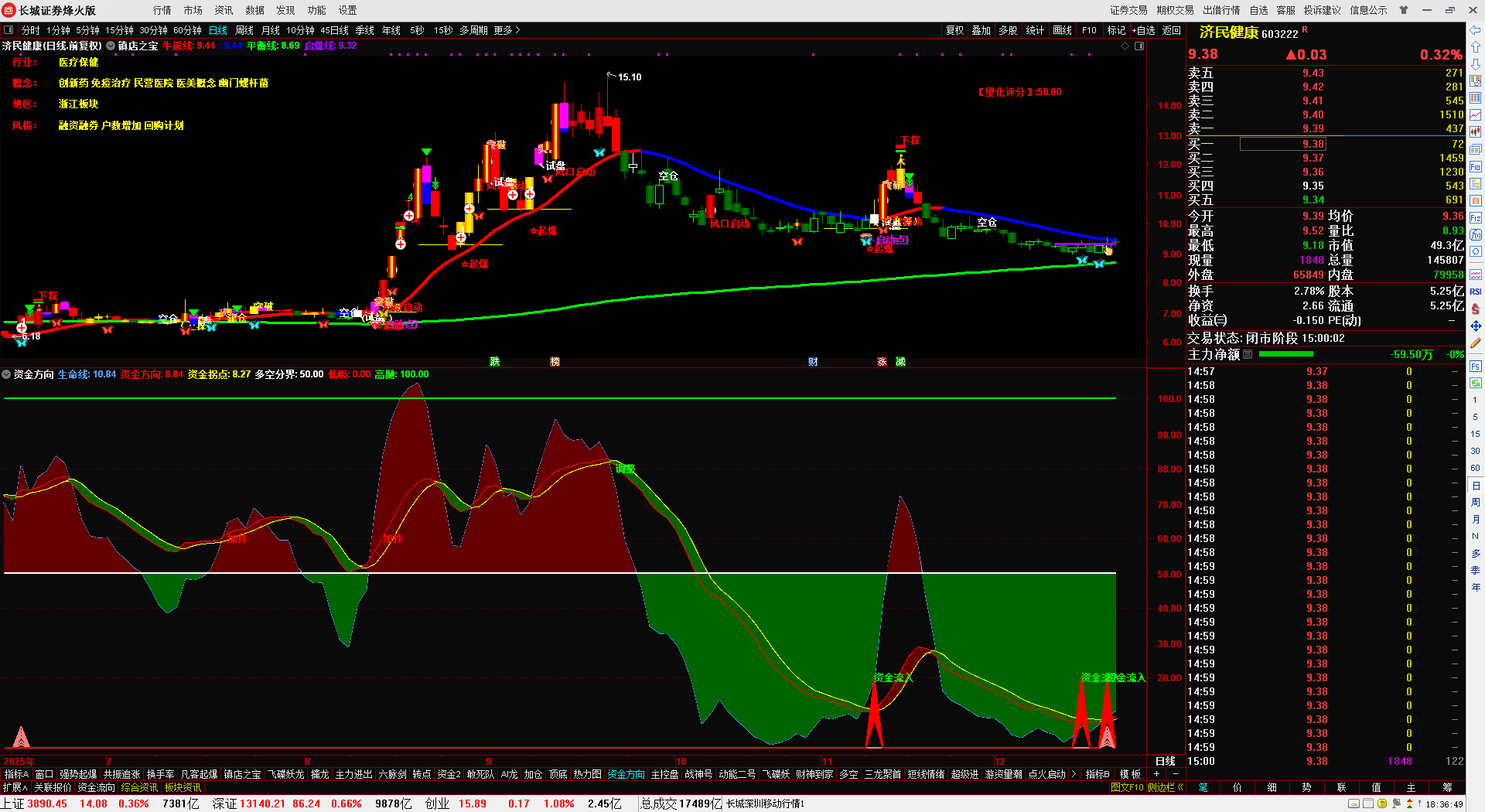Viewport: 1485px width, 812px height.
Task: Select the 筹 tab in bottom right
Action: pos(1447,787)
